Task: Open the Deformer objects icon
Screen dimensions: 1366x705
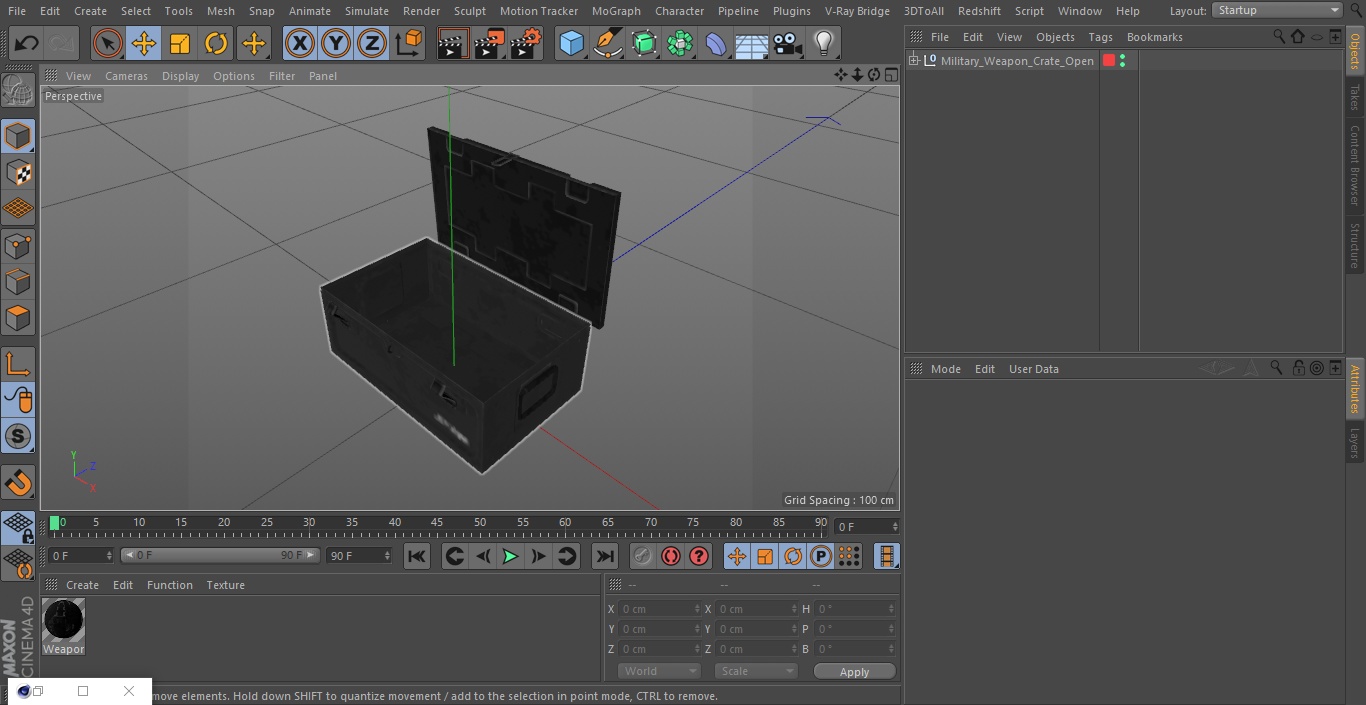Action: [x=716, y=44]
